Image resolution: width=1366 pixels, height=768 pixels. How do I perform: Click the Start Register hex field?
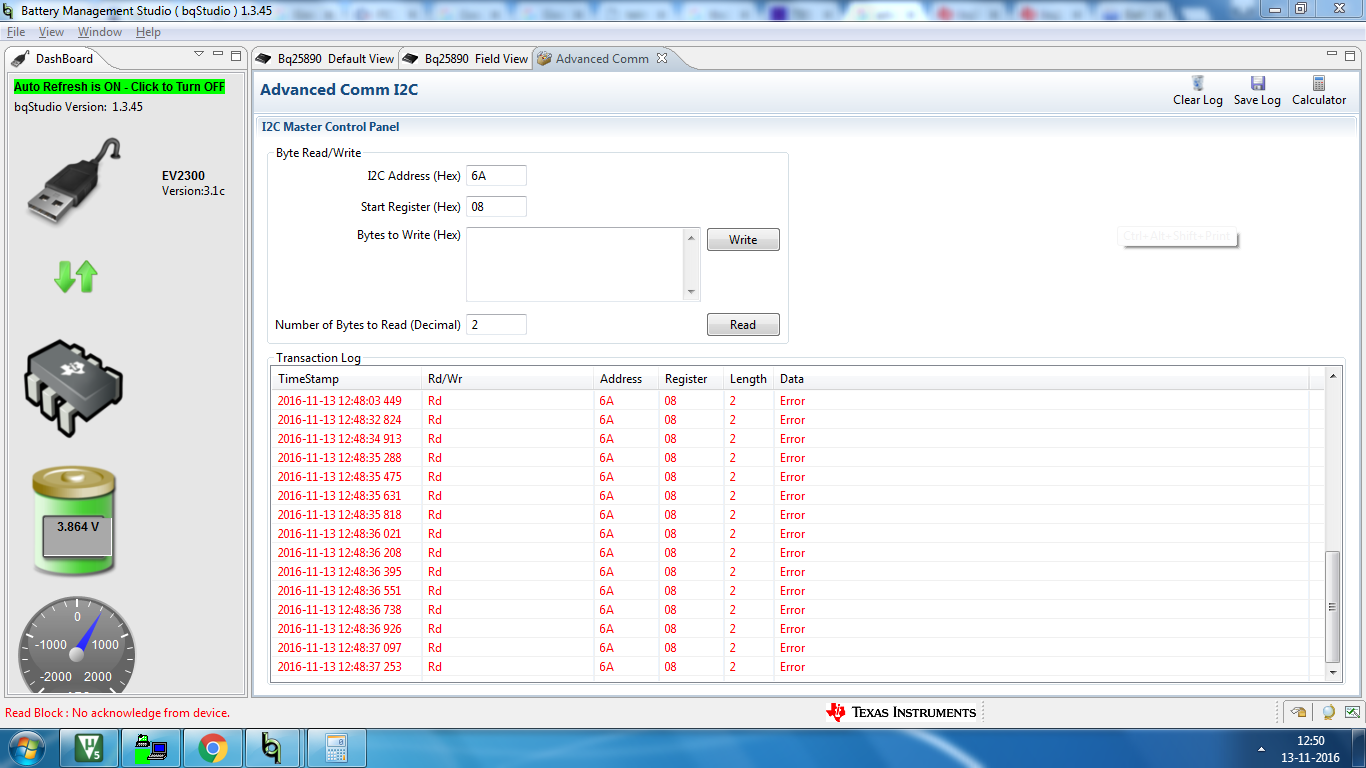[496, 207]
